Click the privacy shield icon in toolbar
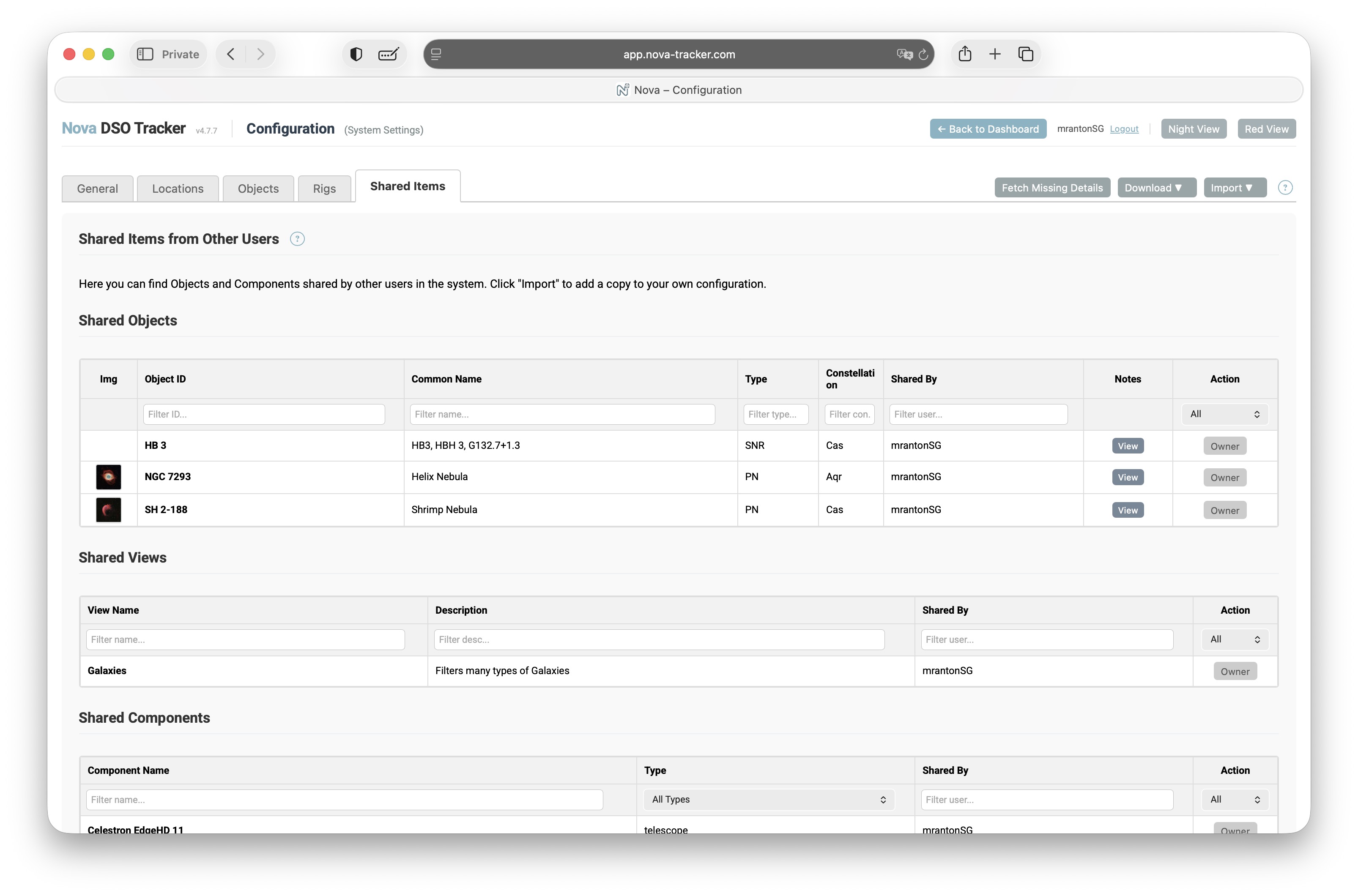This screenshot has width=1358, height=896. pos(356,54)
